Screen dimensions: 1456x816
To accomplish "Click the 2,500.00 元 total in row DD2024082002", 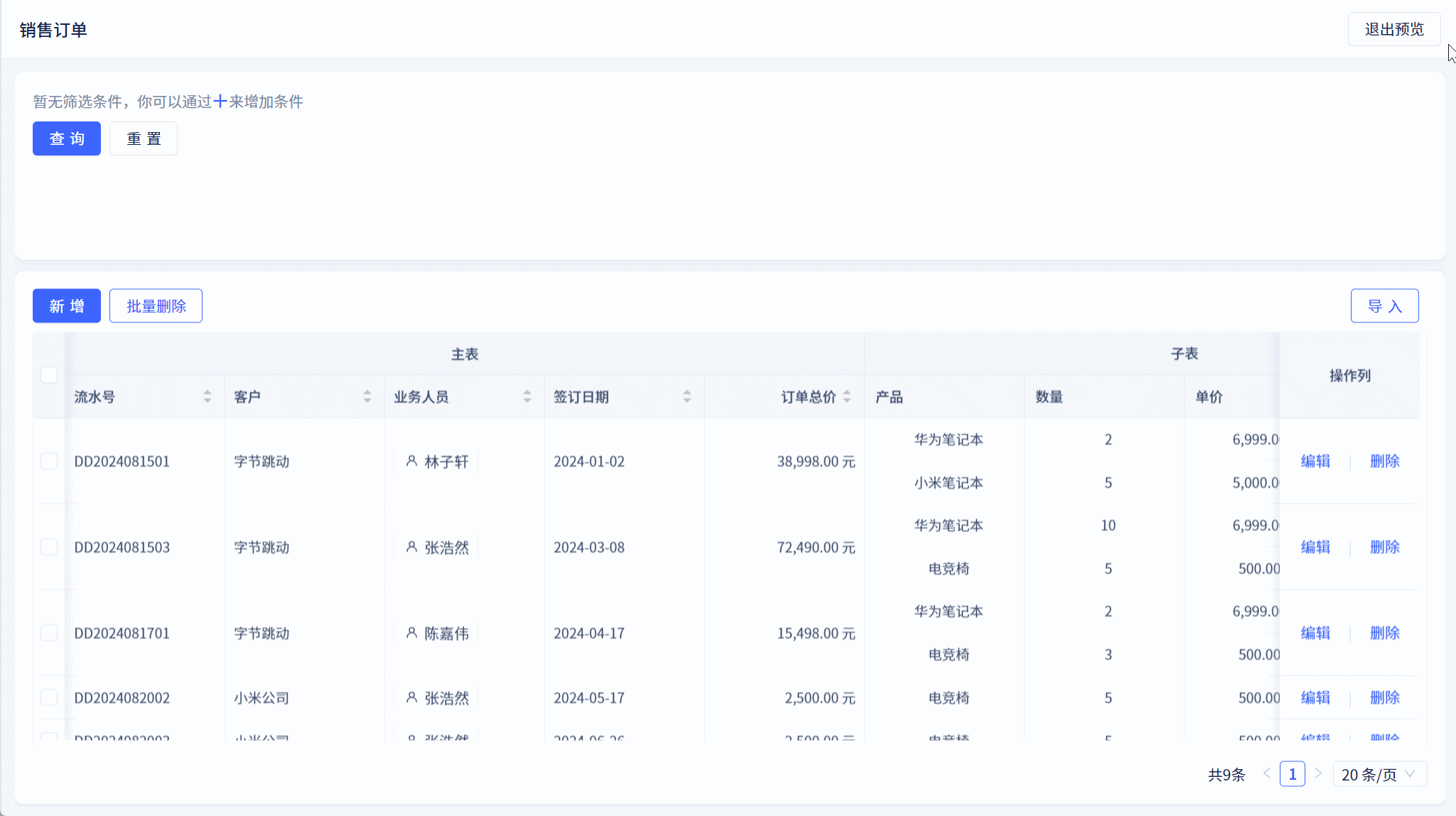I will 820,698.
